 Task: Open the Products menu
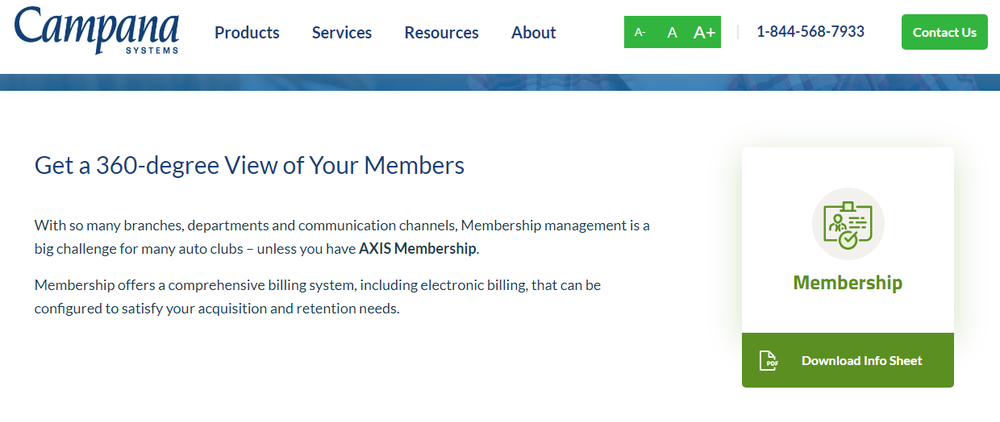coord(247,33)
